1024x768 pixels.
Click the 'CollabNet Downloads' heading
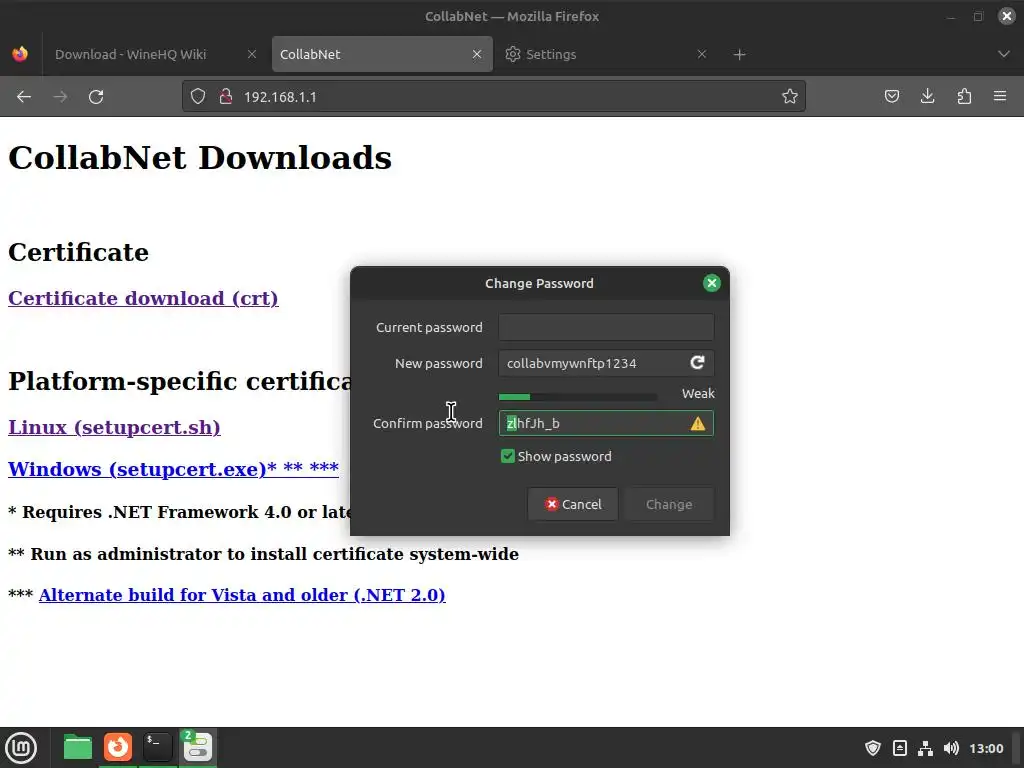click(x=200, y=157)
